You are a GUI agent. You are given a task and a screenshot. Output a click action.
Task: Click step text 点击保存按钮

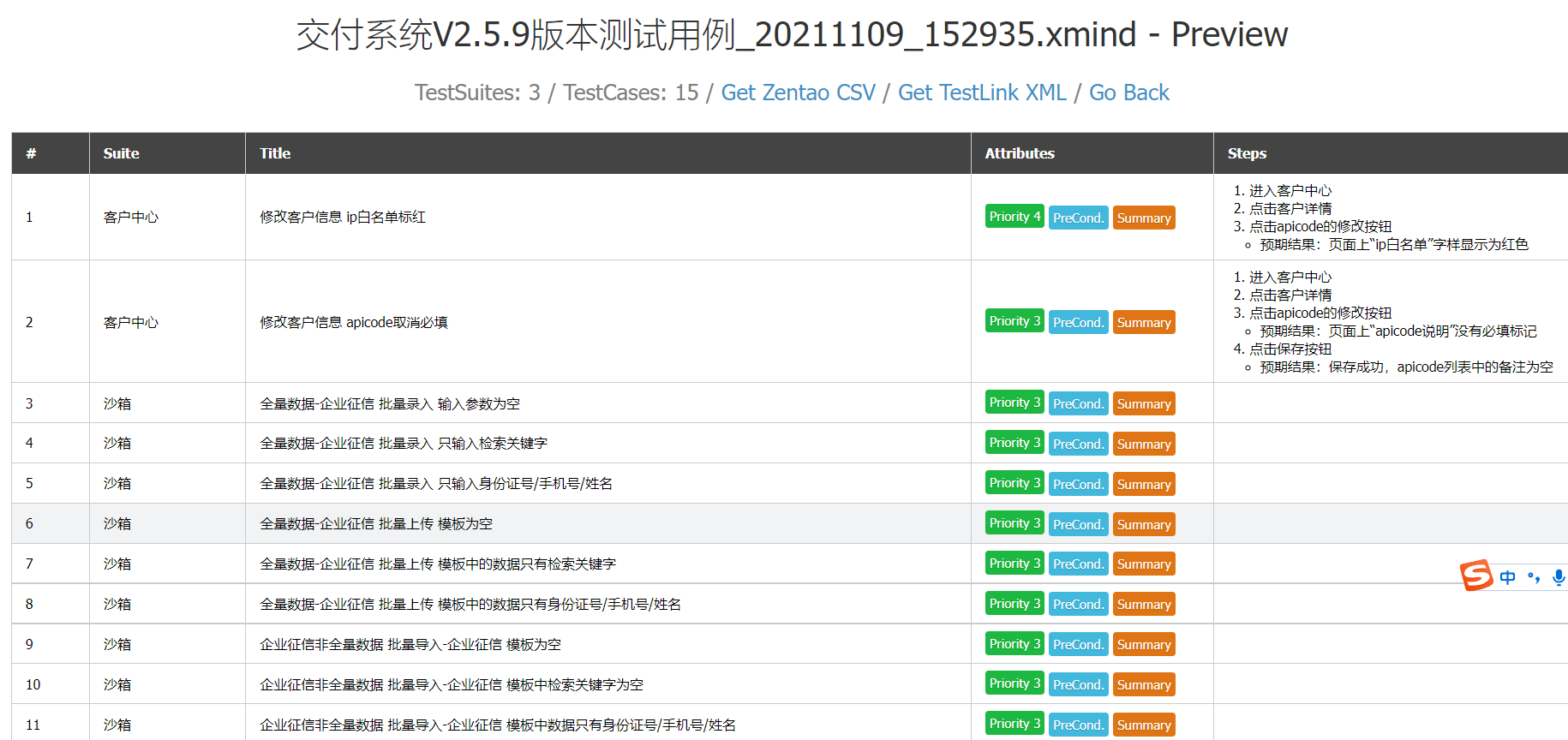click(1290, 349)
